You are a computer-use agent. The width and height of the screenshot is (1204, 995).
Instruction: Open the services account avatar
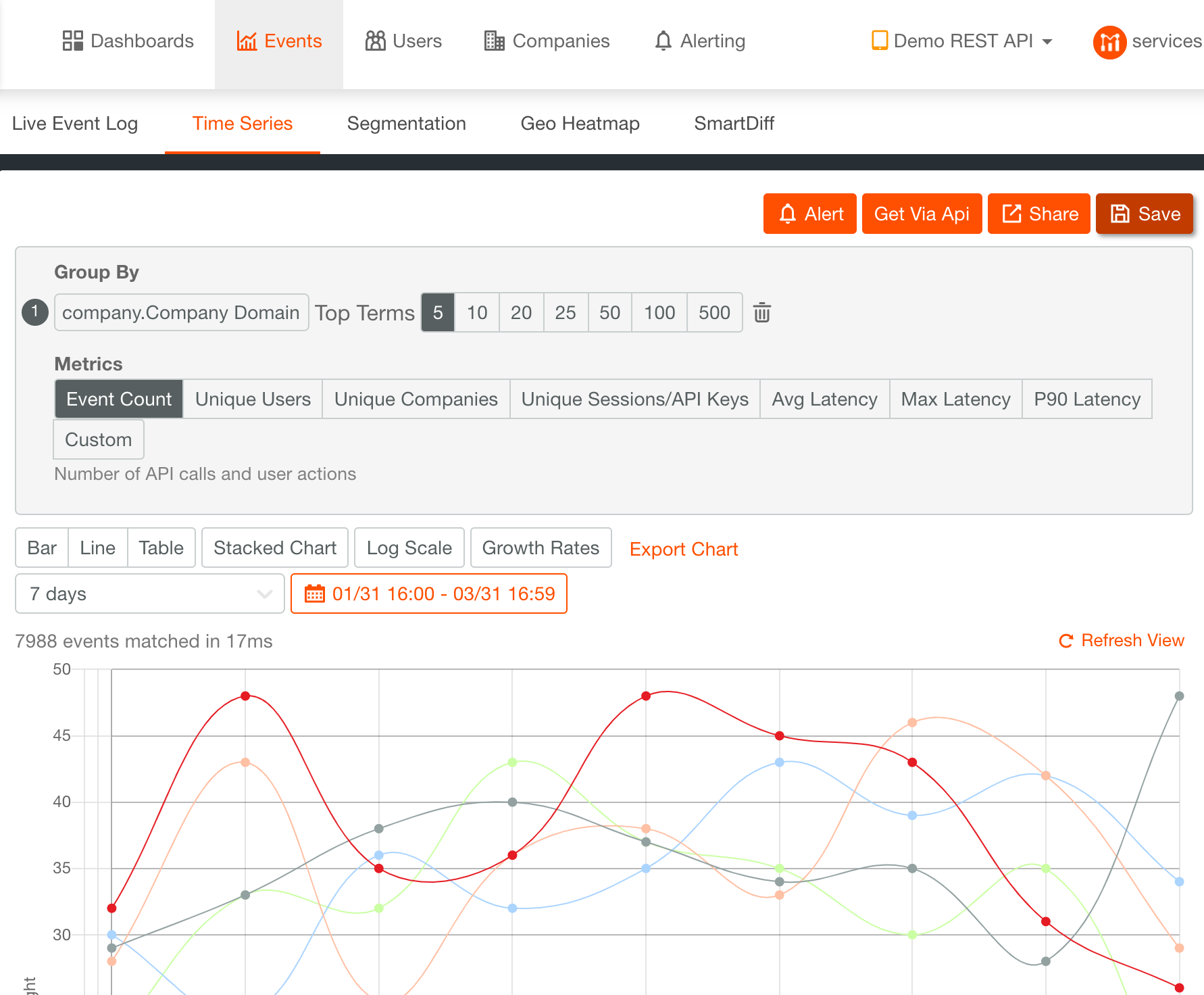[x=1109, y=41]
